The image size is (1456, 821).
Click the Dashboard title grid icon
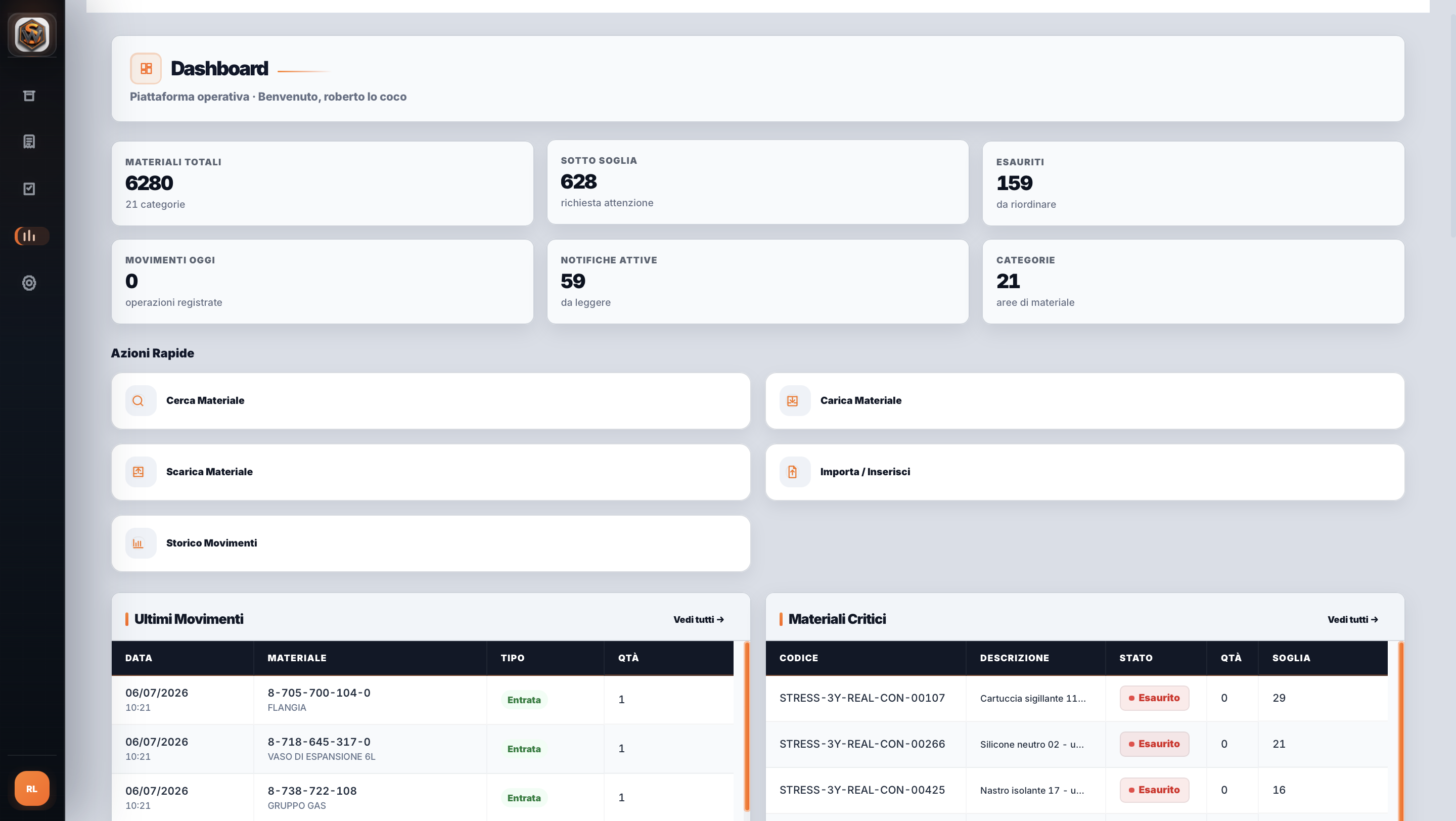[x=146, y=68]
